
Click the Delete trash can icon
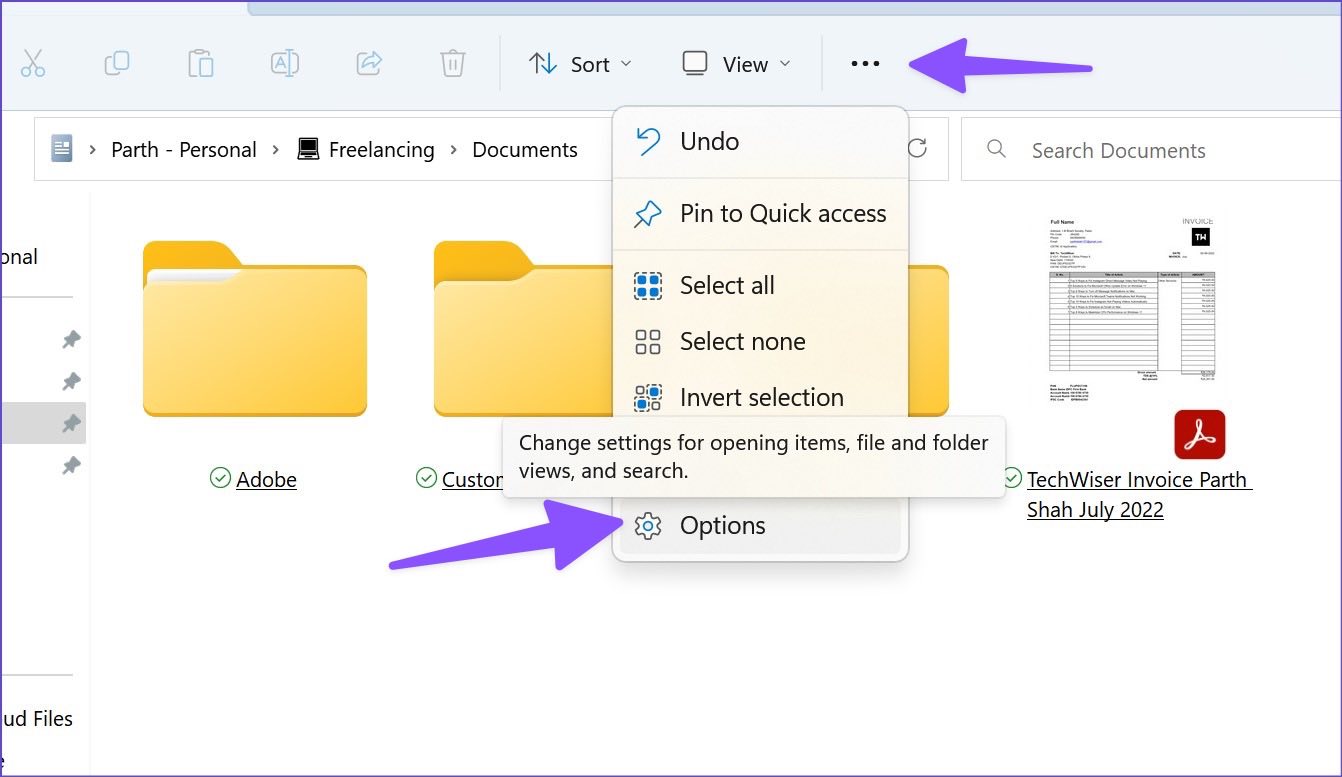(453, 64)
